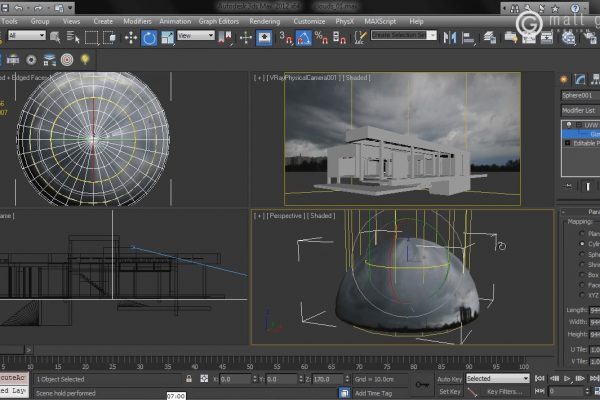Open the MAXScript menu
The width and height of the screenshot is (600, 400).
click(x=380, y=21)
